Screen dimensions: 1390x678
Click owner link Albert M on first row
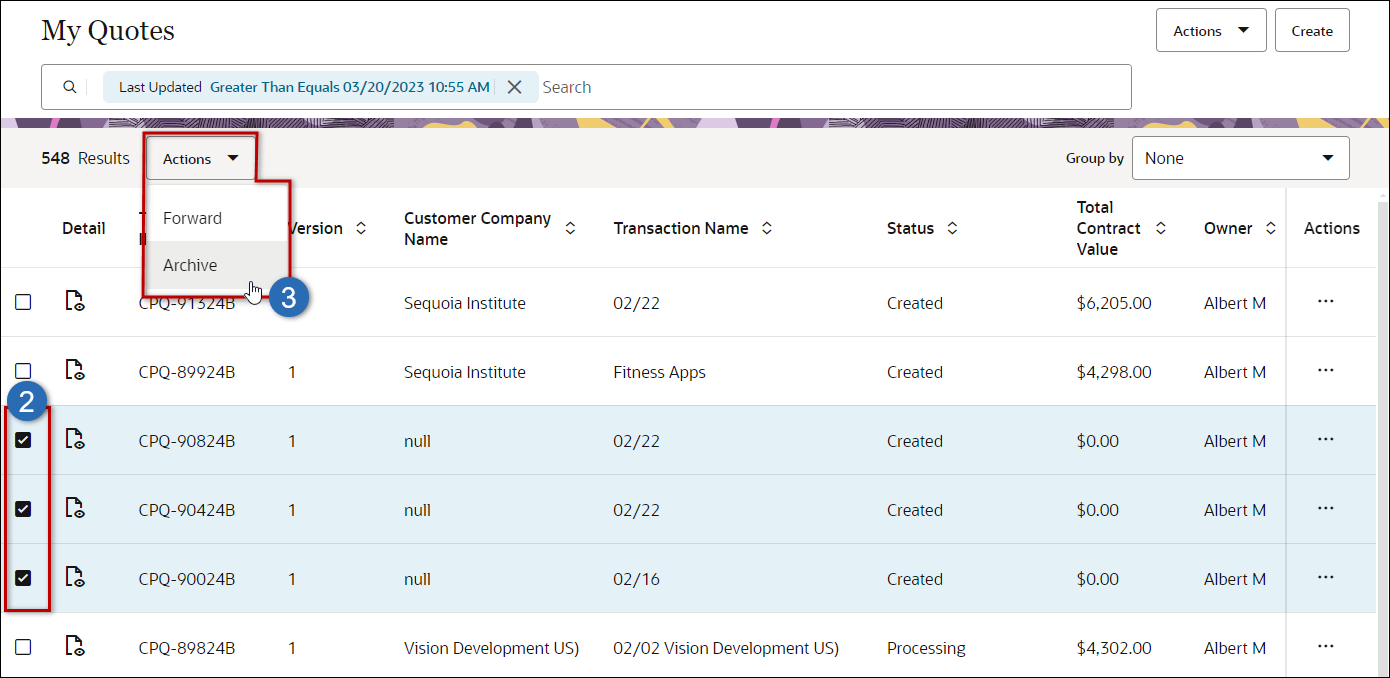[x=1234, y=302]
